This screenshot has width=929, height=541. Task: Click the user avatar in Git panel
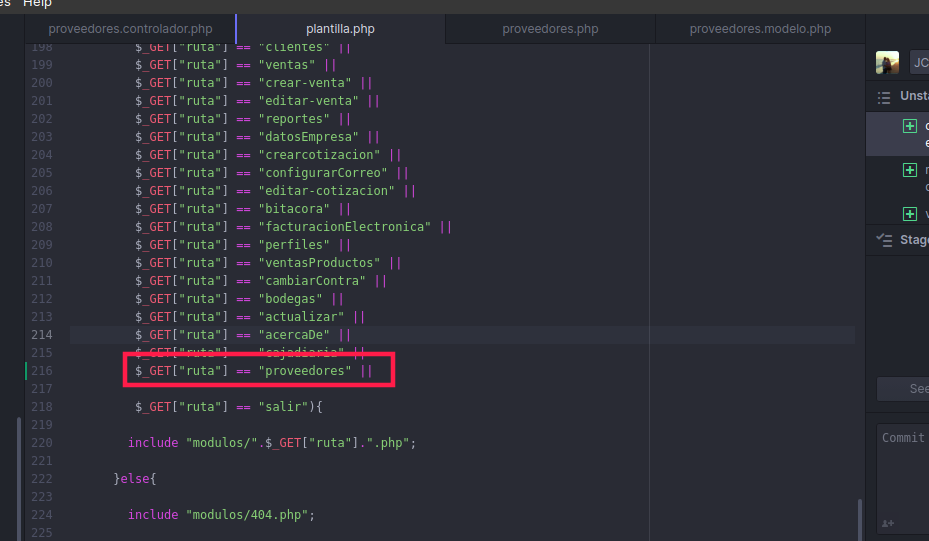[x=887, y=63]
